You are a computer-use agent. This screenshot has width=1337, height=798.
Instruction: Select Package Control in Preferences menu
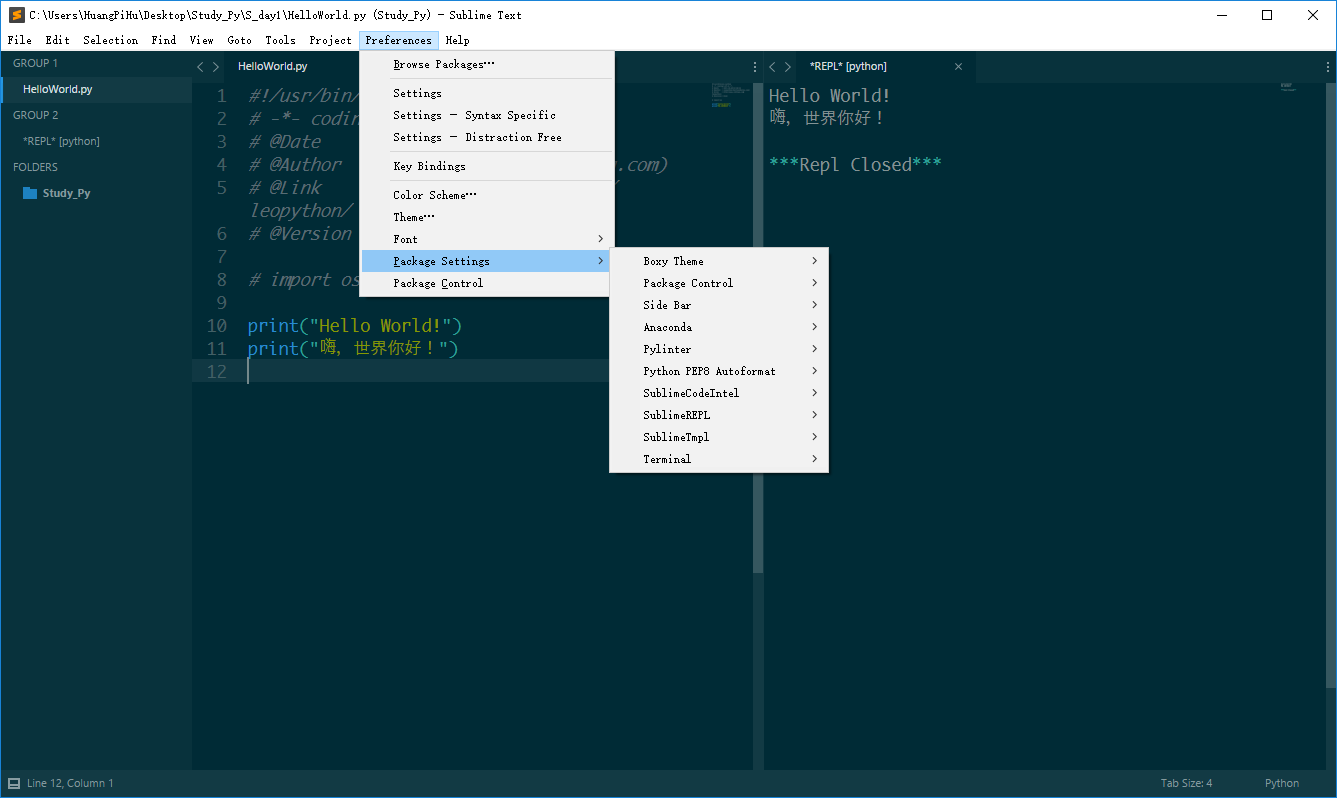[487, 283]
